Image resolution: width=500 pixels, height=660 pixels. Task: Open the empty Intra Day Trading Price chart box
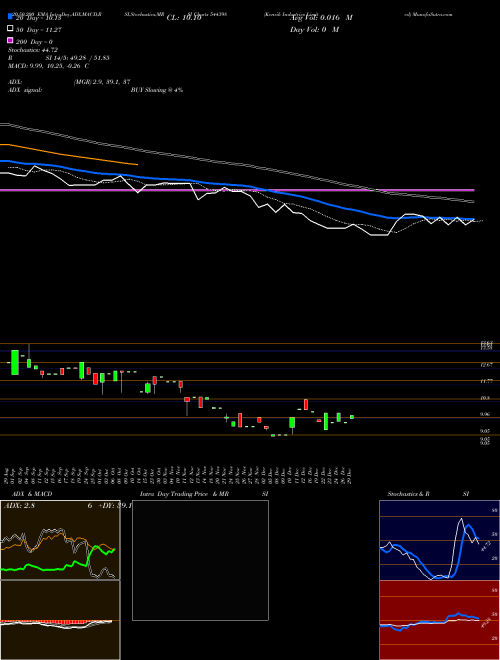(x=200, y=560)
